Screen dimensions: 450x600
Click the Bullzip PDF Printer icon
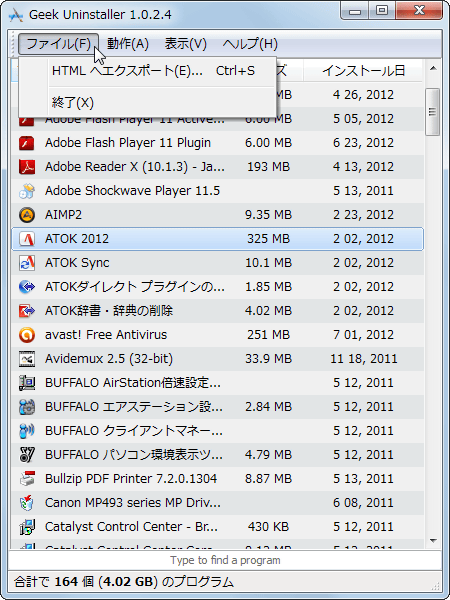[x=27, y=479]
